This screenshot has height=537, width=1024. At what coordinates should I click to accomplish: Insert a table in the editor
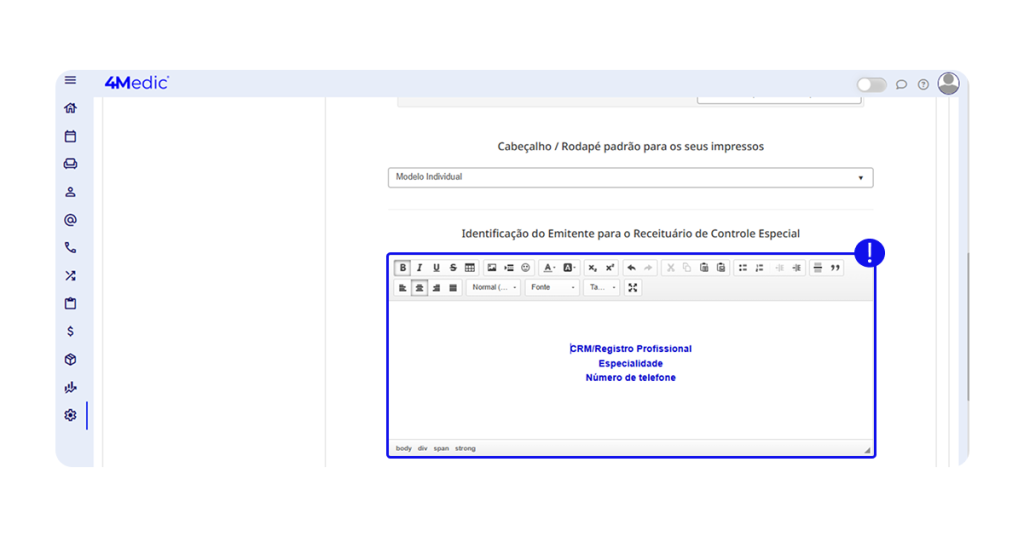click(470, 268)
